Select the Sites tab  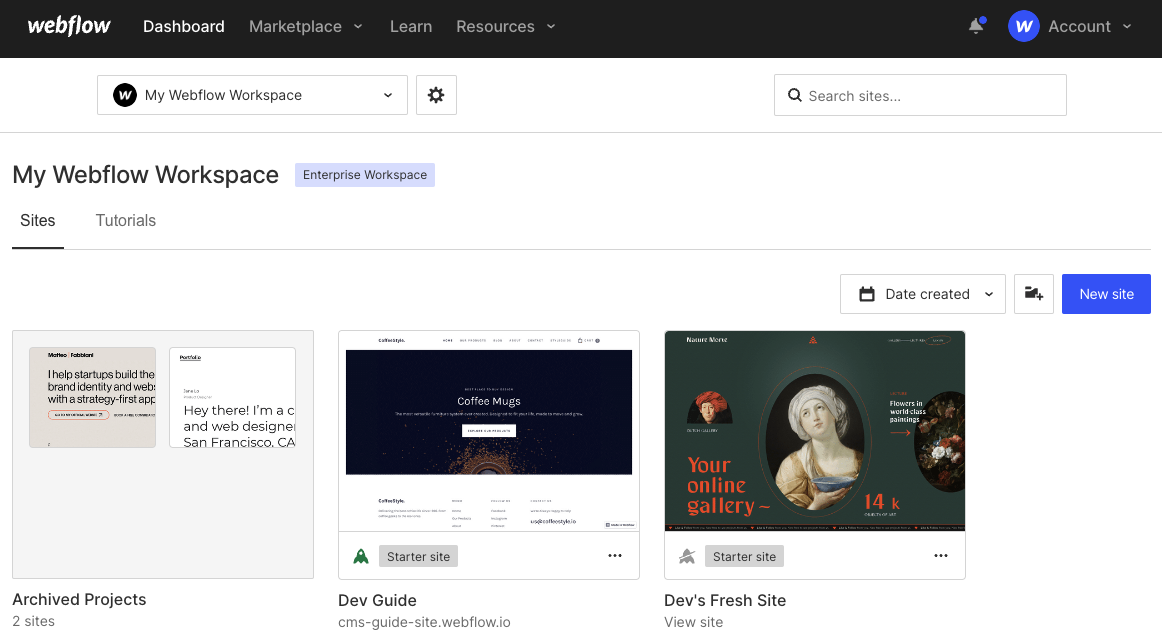pos(38,220)
